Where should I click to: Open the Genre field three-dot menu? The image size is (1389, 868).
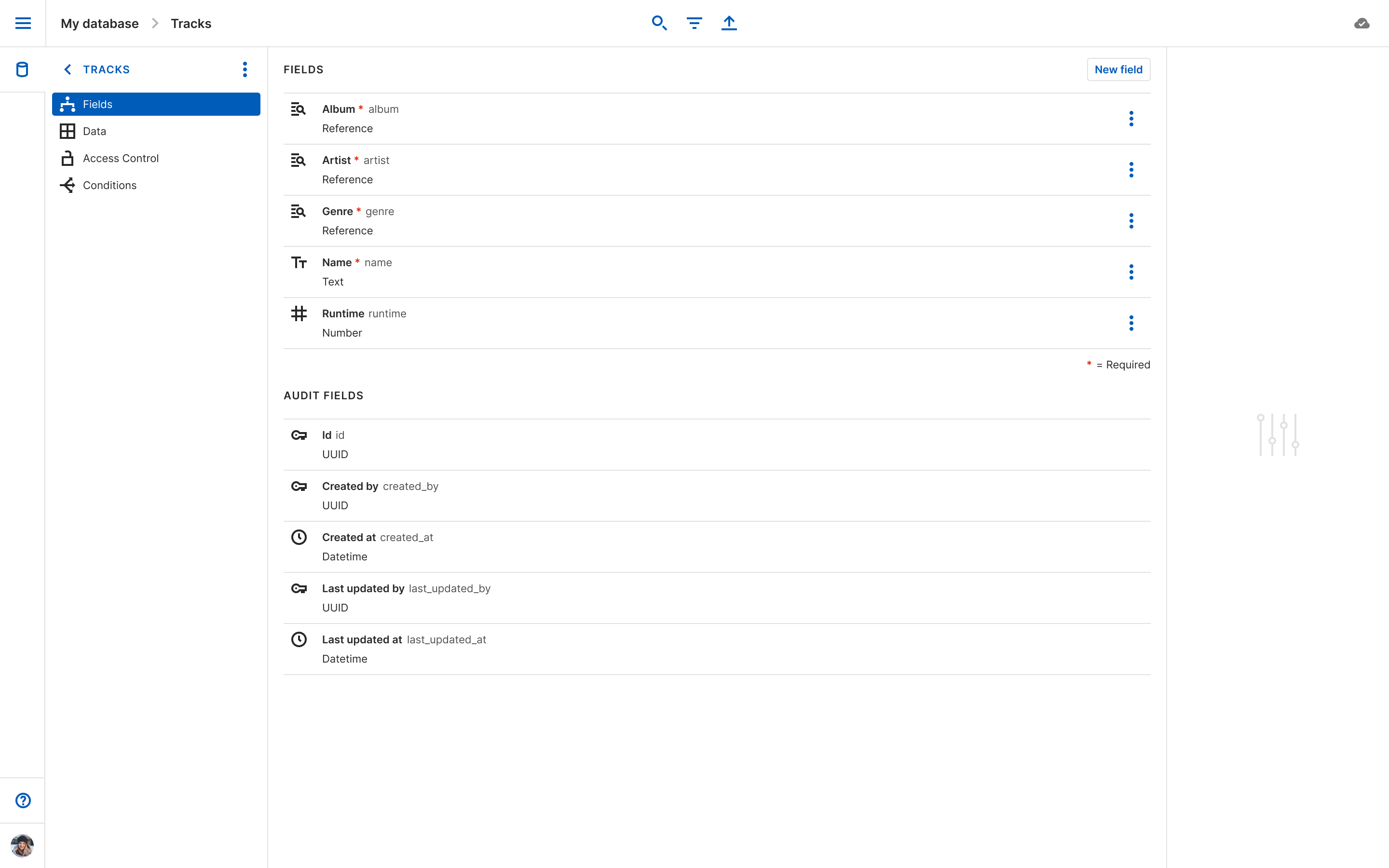click(1130, 221)
